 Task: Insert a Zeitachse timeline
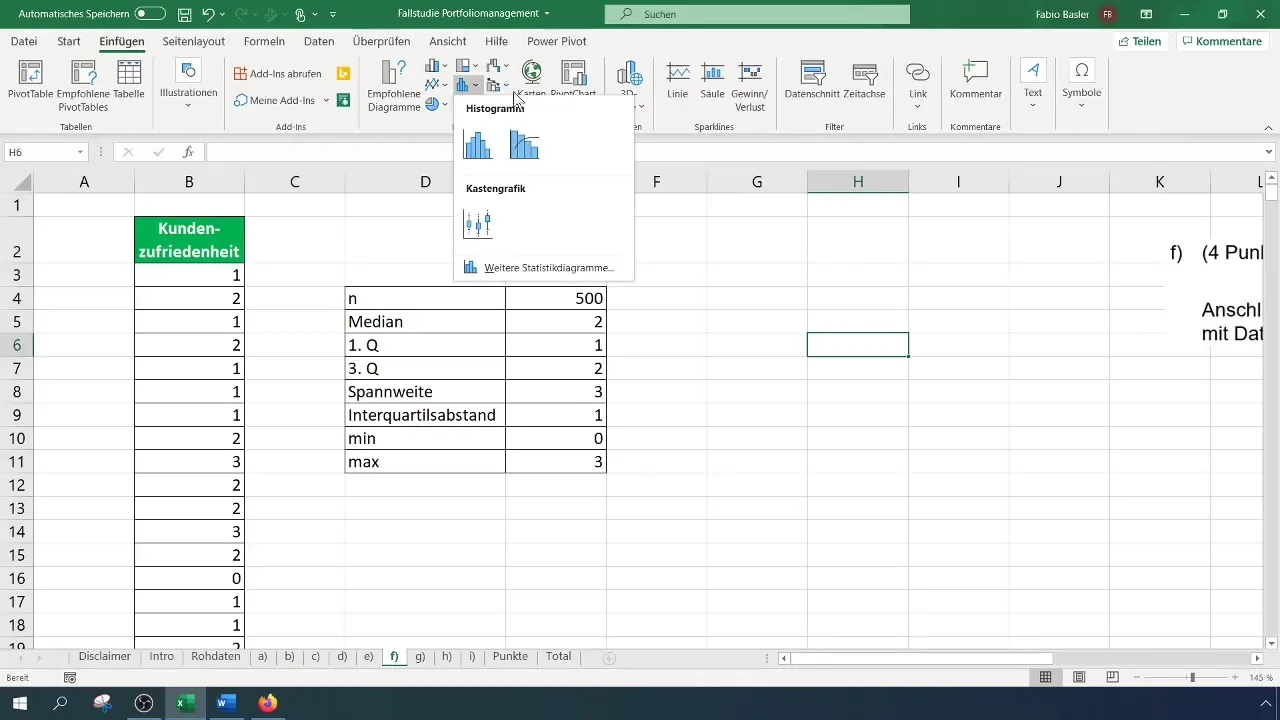[x=864, y=80]
